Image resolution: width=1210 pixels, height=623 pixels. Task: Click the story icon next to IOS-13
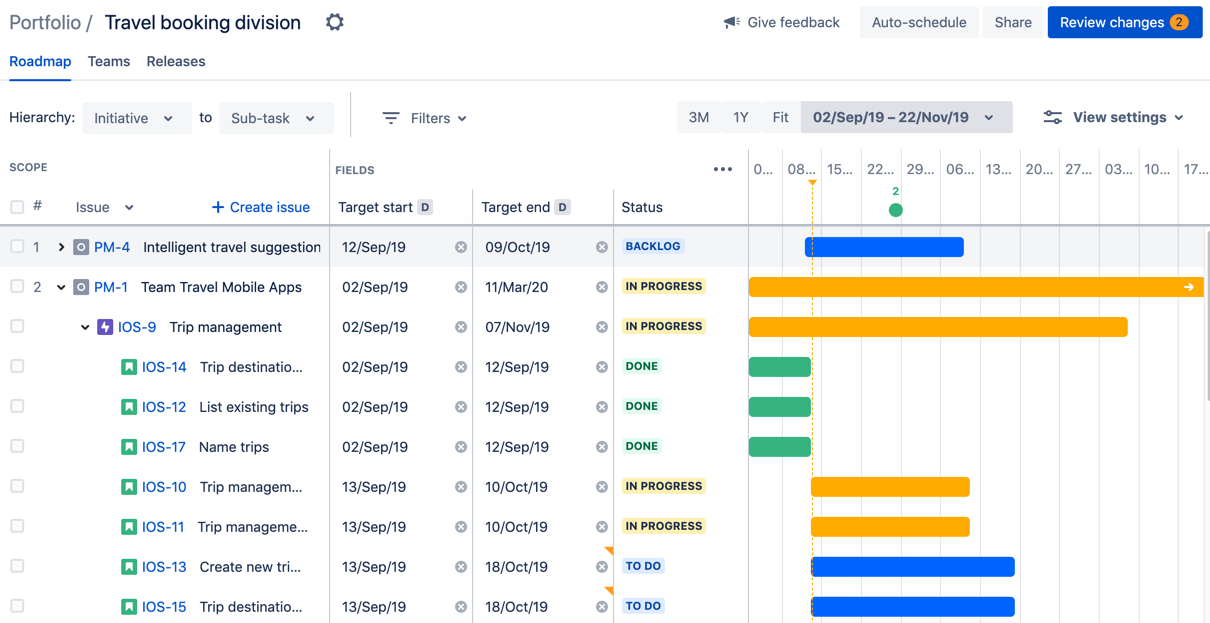129,567
